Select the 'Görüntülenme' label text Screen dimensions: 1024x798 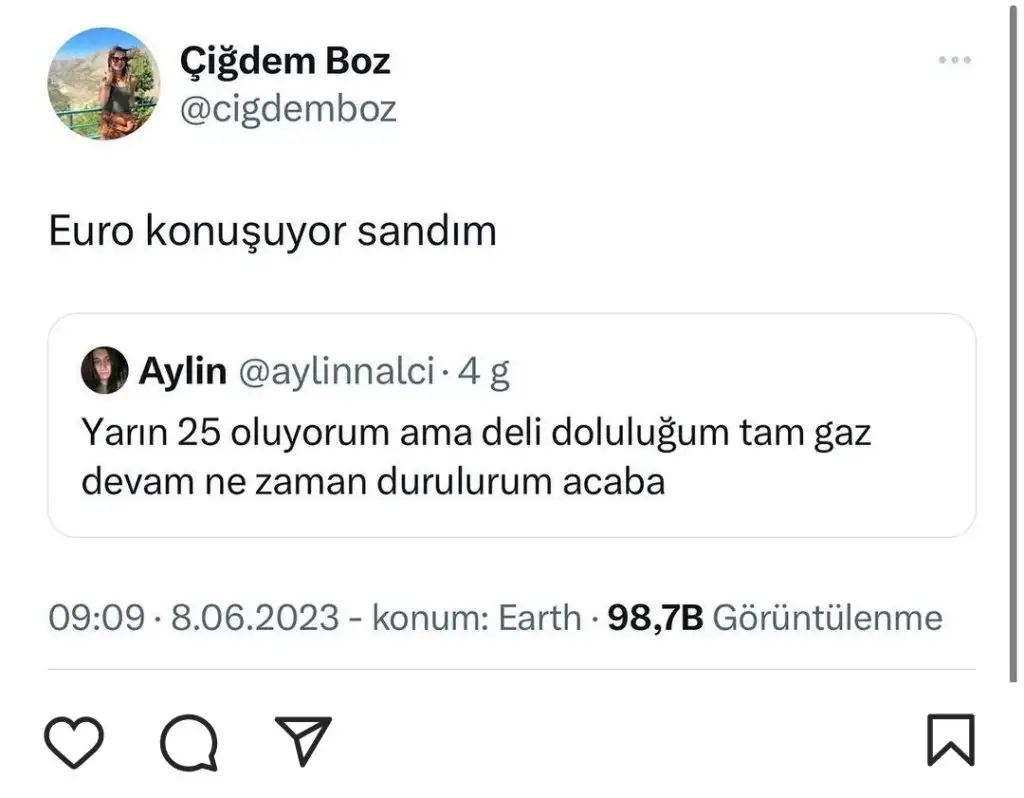(828, 618)
